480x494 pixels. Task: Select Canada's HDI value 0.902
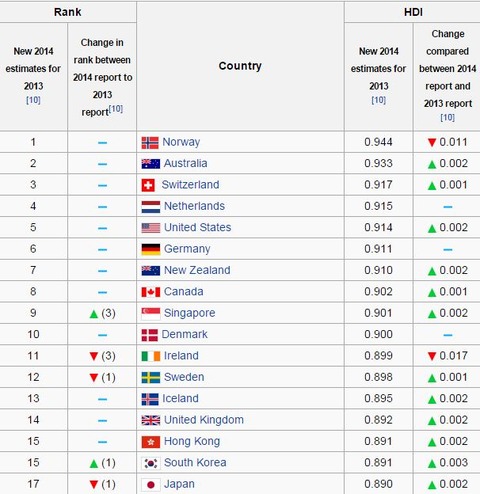click(378, 292)
